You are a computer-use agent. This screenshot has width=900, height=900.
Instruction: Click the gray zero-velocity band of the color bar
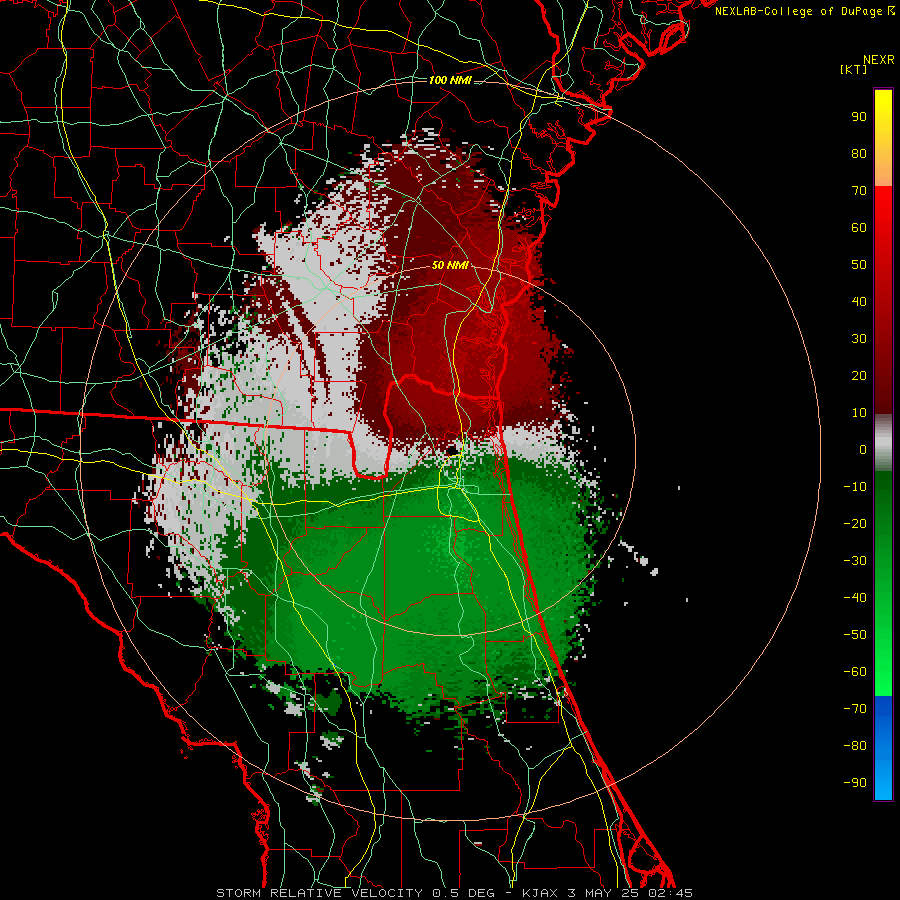point(883,443)
